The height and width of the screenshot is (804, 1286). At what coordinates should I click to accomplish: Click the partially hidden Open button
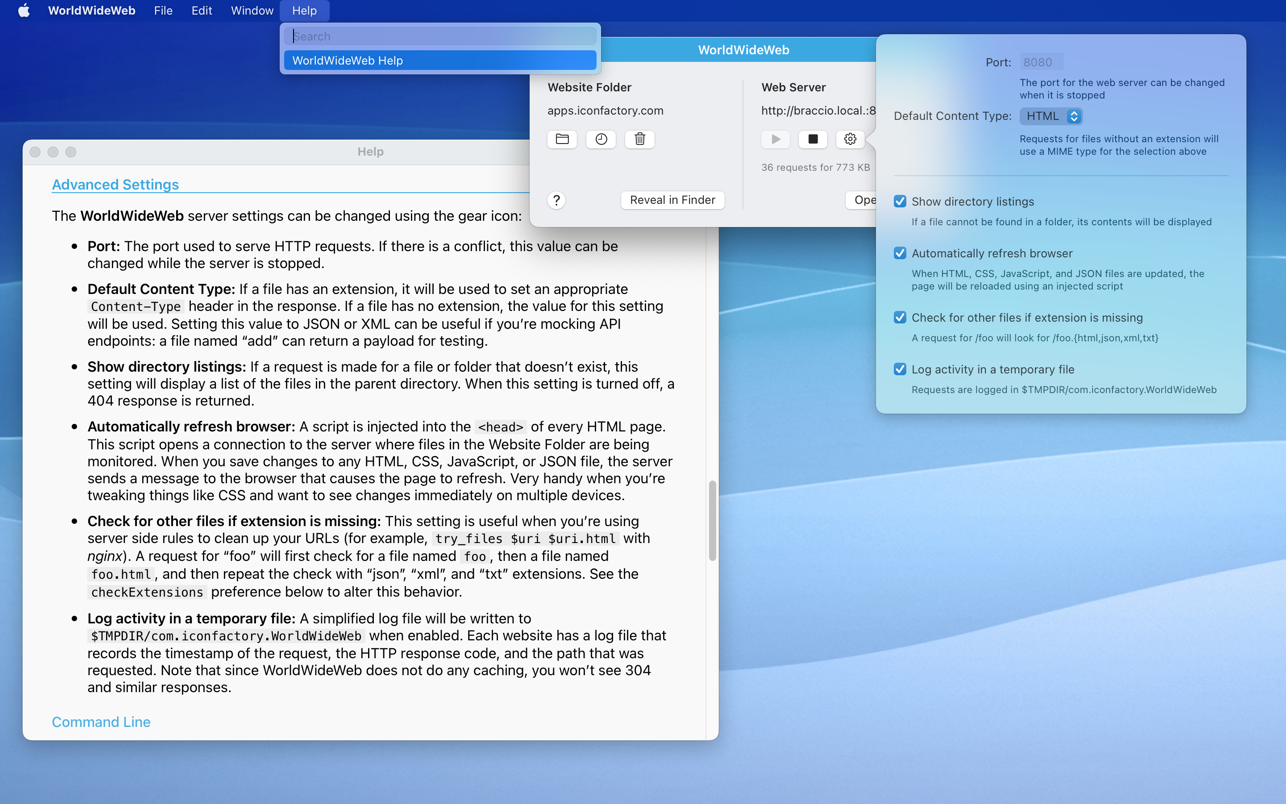[862, 200]
